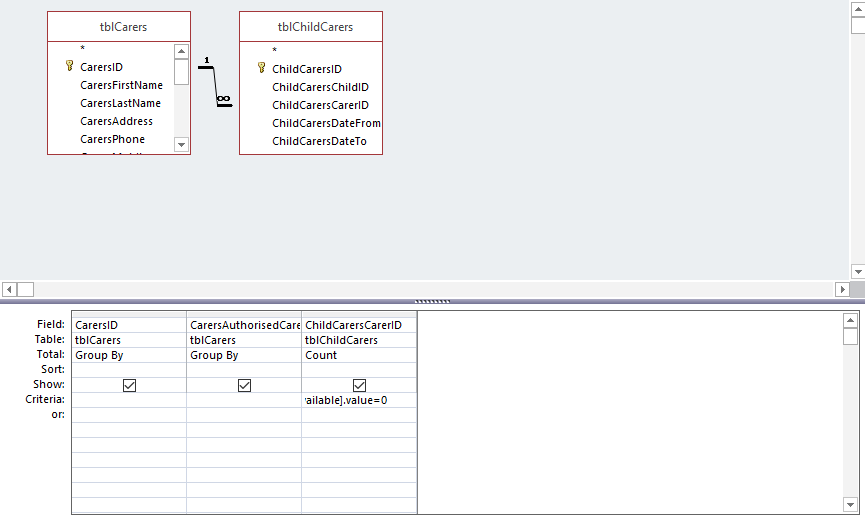
Task: Uncheck Show box for CarersID column
Action: [129, 385]
